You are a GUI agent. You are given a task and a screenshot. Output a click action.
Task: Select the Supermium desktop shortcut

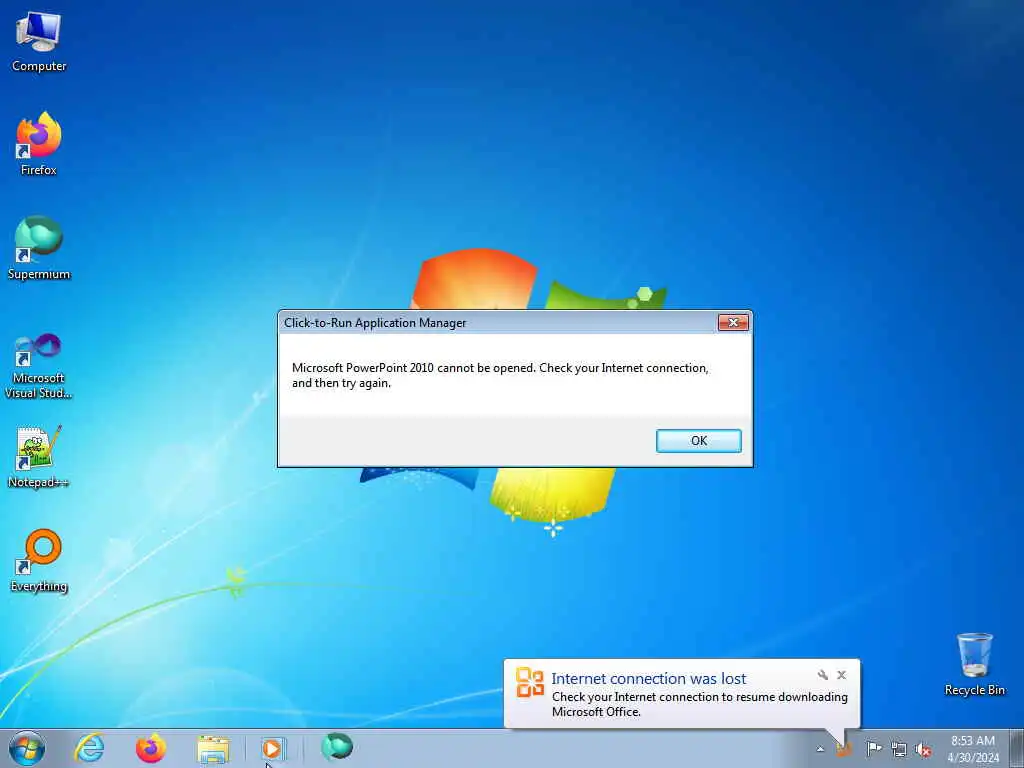(39, 248)
